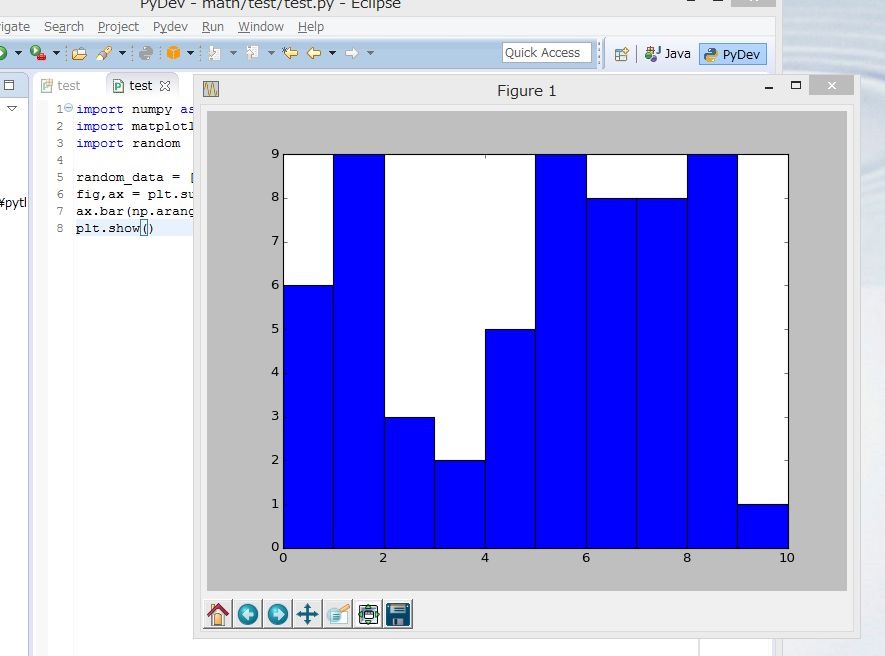885x656 pixels.
Task: Go back to previous plot view
Action: [x=248, y=614]
